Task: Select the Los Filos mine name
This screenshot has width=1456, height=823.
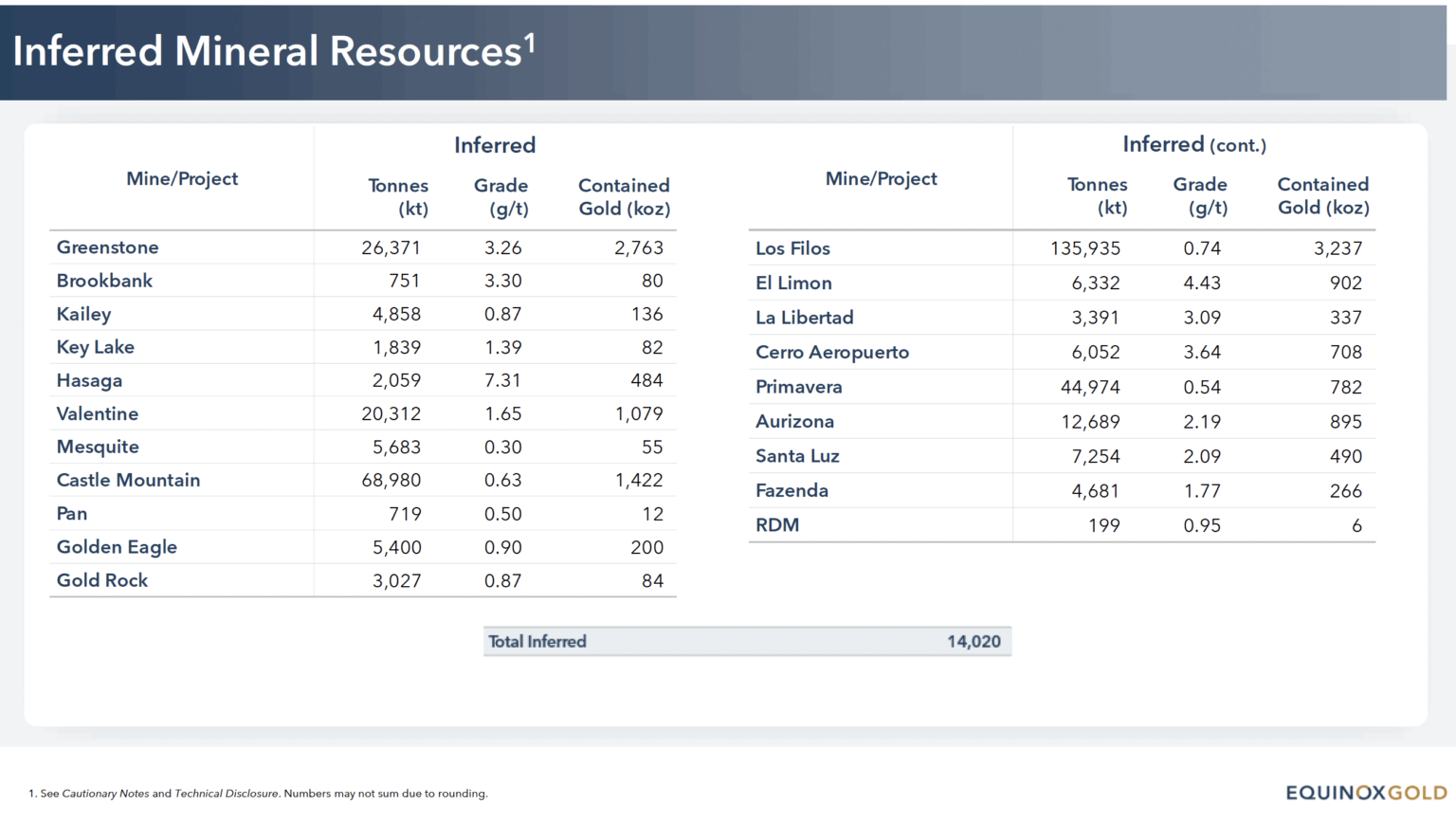Action: pos(792,248)
